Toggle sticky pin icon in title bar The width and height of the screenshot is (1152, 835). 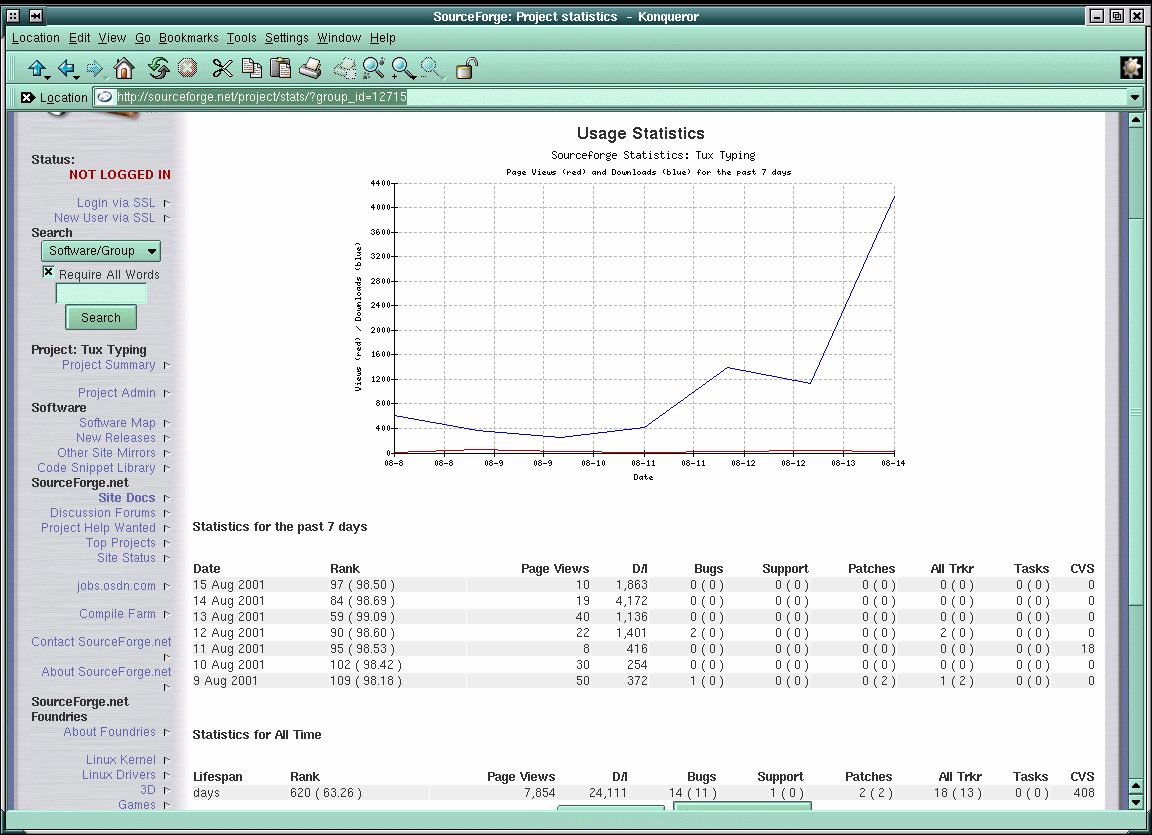35,15
